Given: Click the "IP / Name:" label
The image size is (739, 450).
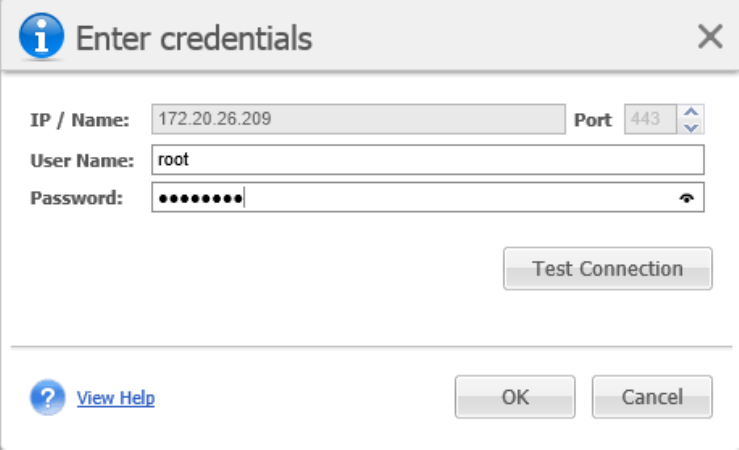Looking at the screenshot, I should [x=79, y=121].
